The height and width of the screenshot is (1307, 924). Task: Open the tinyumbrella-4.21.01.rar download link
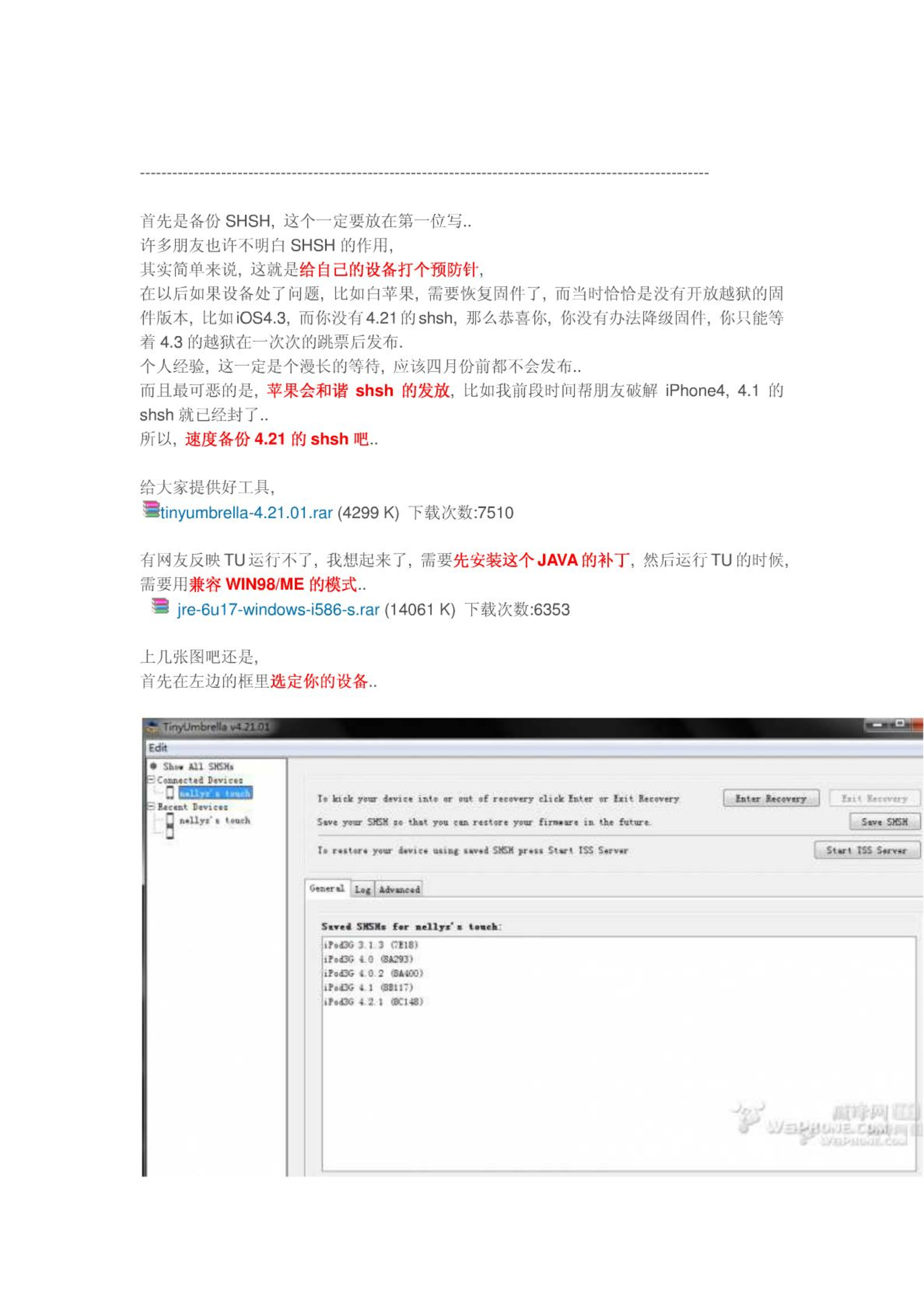(246, 513)
